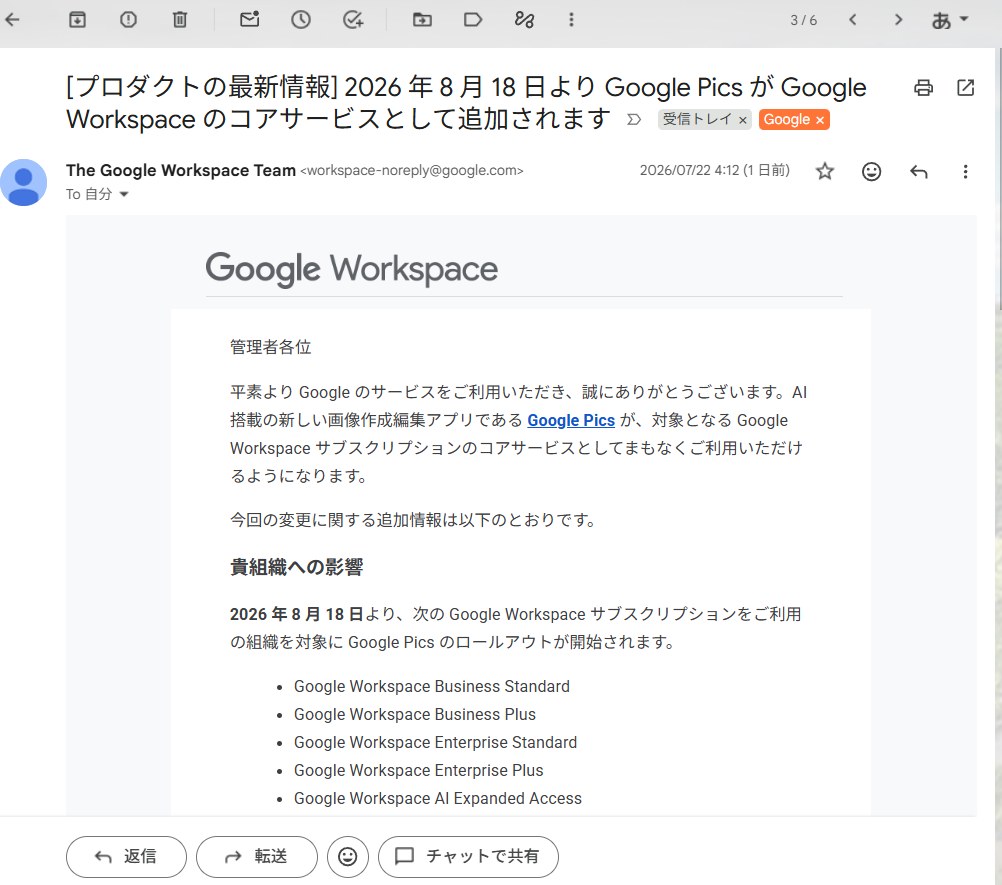Viewport: 1002px width, 885px height.
Task: Click the orange Google label chip
Action: point(787,119)
